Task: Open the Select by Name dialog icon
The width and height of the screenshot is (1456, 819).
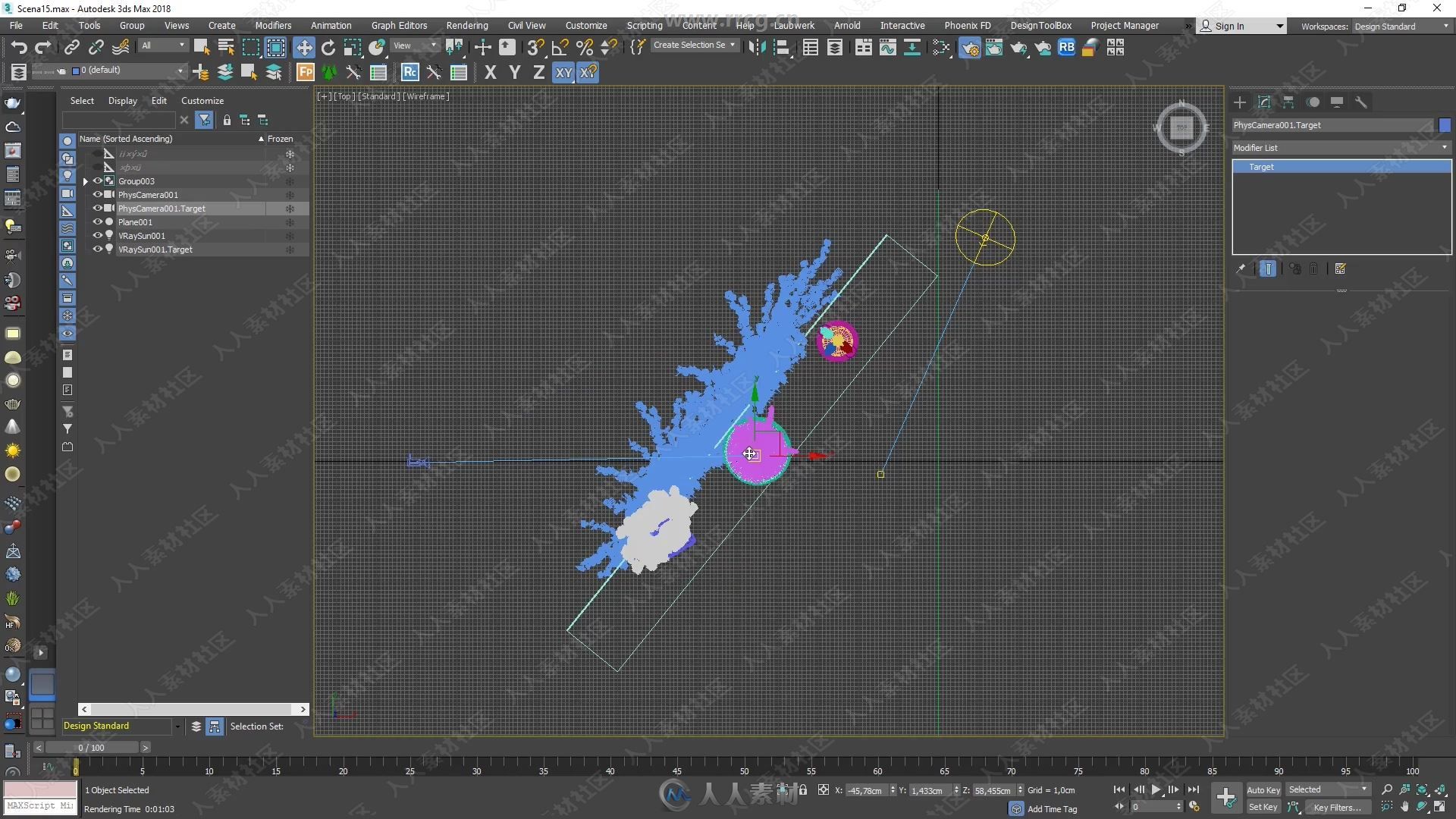Action: point(226,47)
